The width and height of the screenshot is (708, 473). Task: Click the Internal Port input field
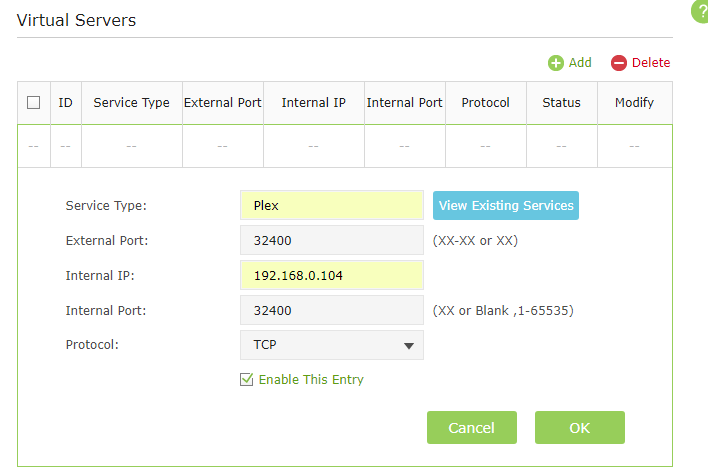(x=331, y=310)
